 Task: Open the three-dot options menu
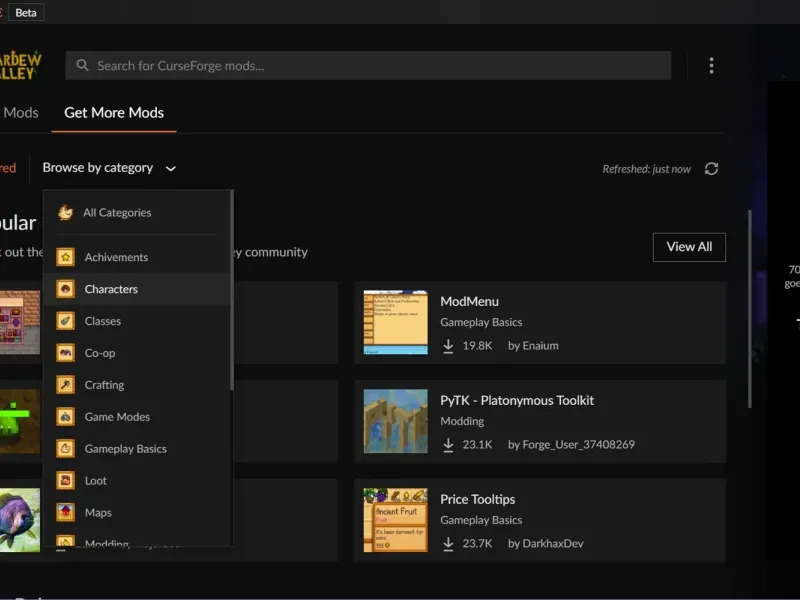pos(711,66)
